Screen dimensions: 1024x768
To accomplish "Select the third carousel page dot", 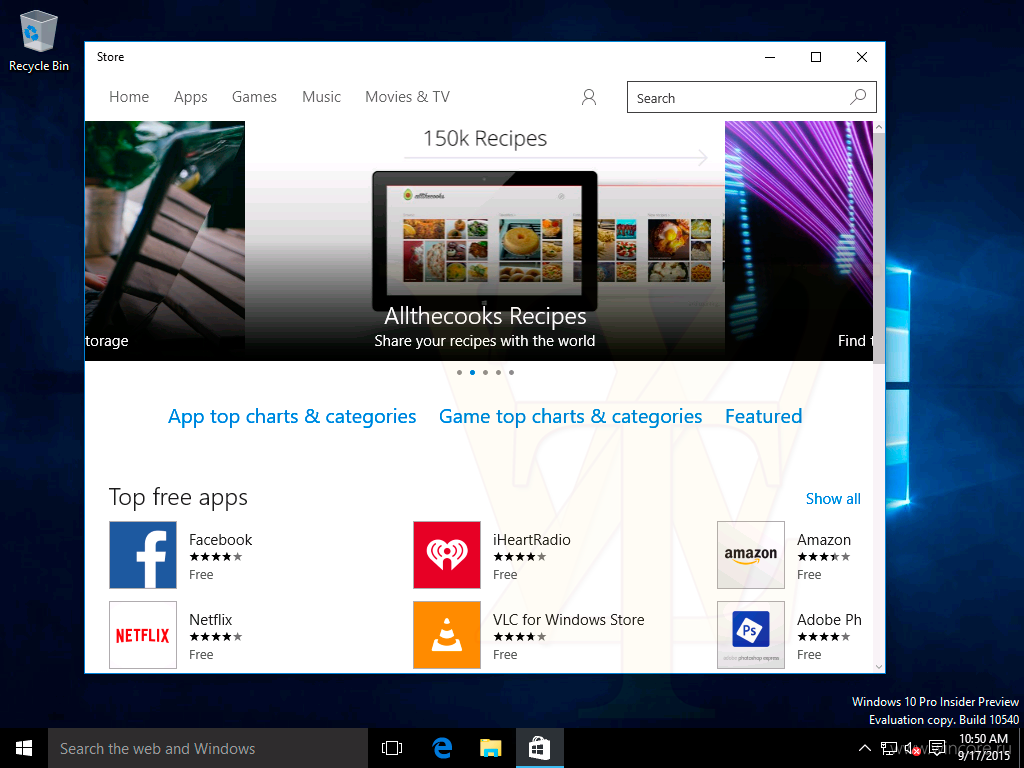I will tap(485, 372).
